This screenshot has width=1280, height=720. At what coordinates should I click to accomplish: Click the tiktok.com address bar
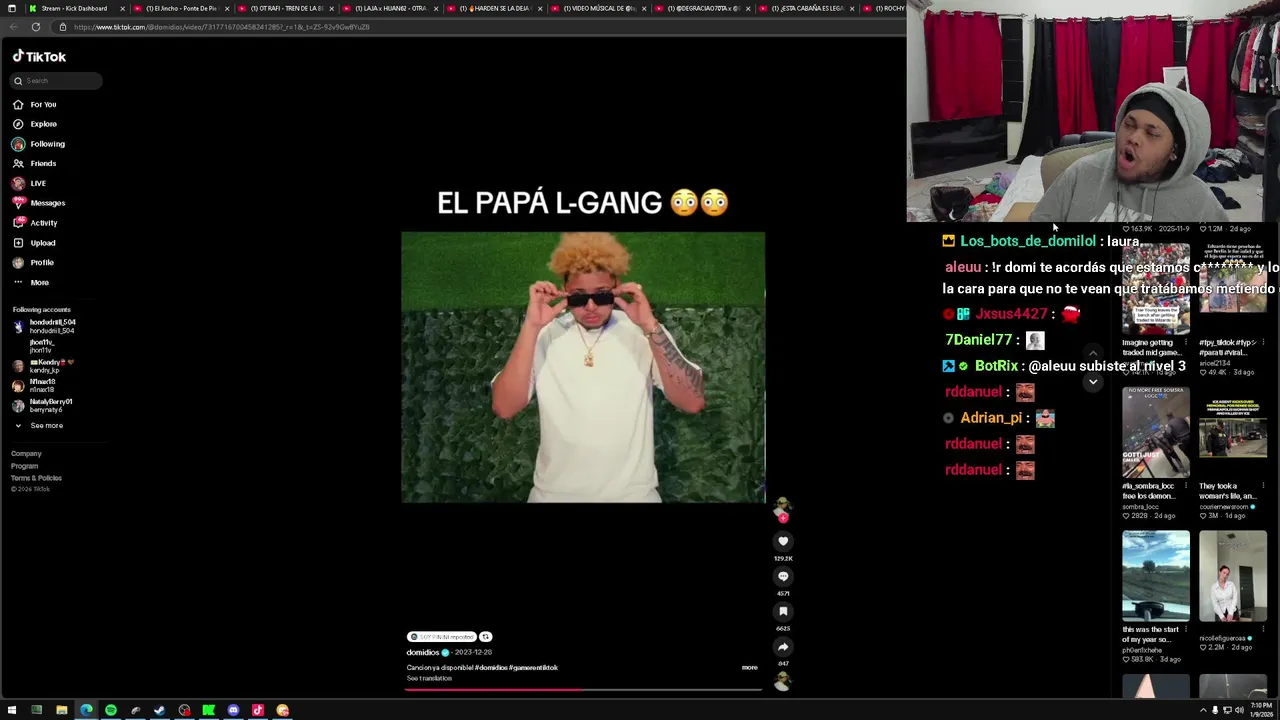click(480, 27)
